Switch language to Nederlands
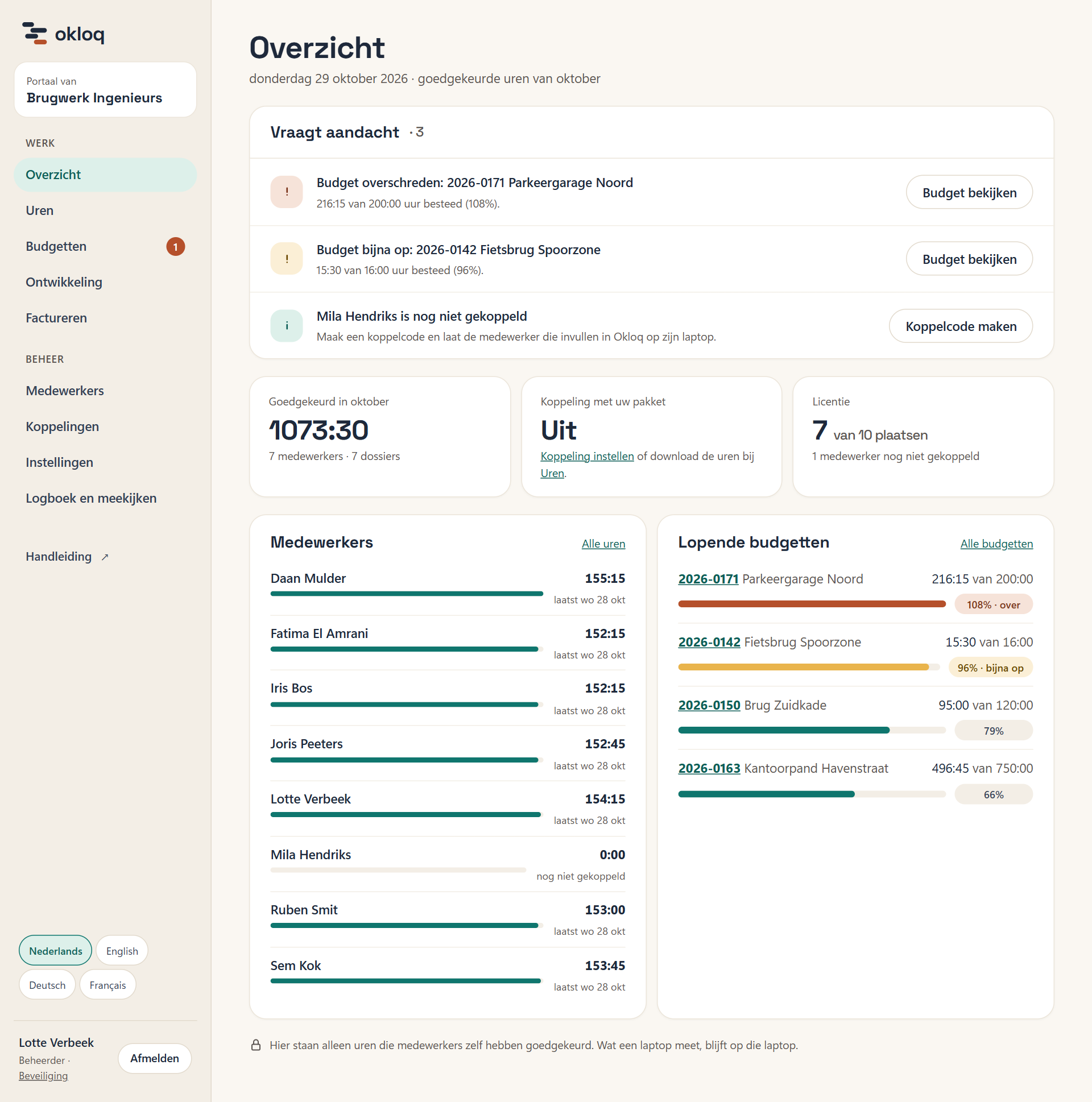The height and width of the screenshot is (1102, 1092). pyautogui.click(x=55, y=950)
